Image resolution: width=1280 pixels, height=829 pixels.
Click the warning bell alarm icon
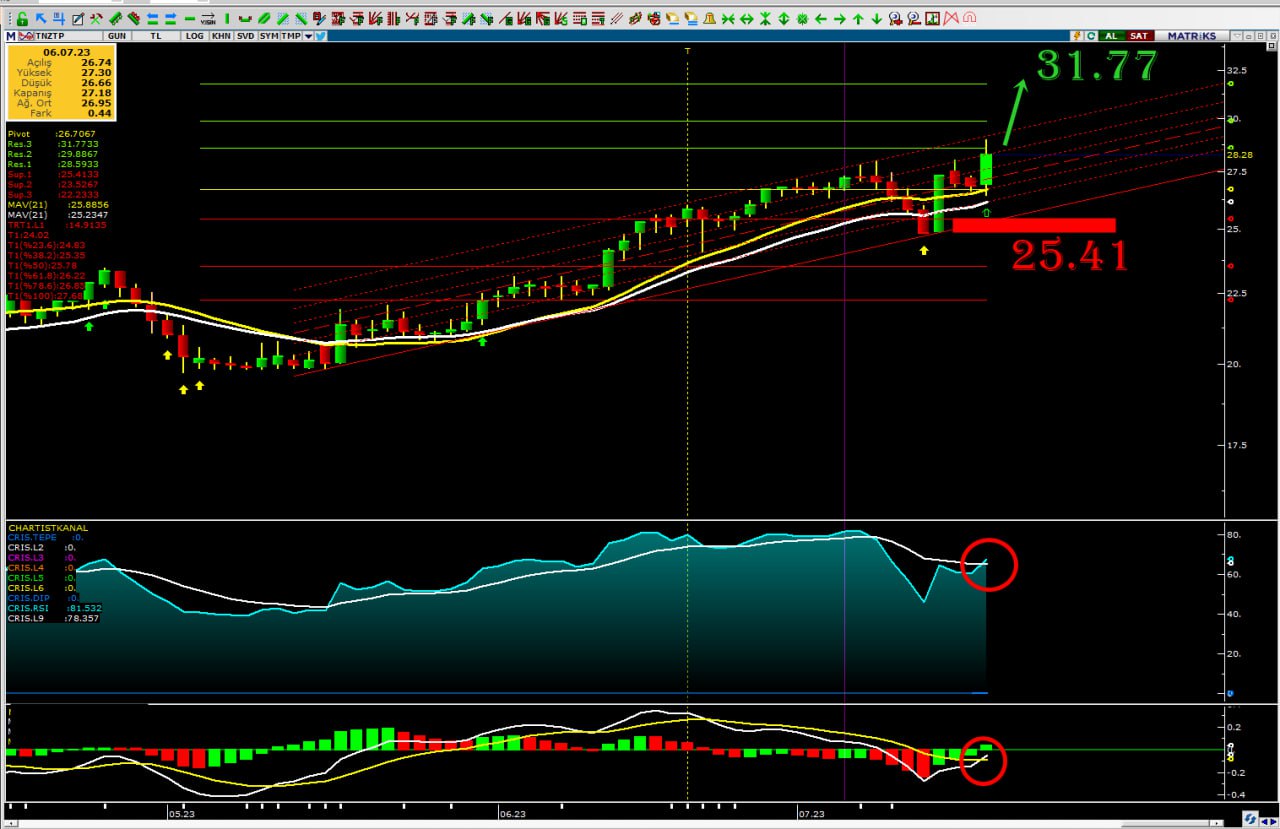[708, 19]
